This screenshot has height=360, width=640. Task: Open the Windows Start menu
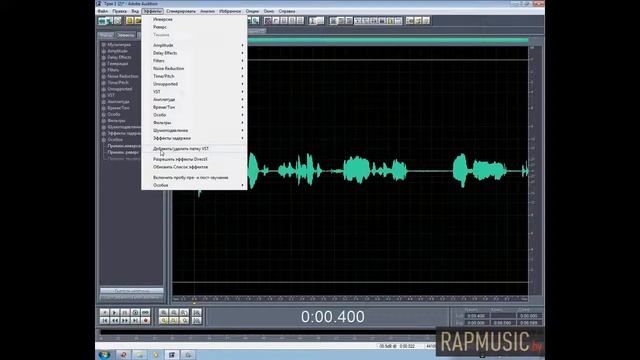coord(104,355)
